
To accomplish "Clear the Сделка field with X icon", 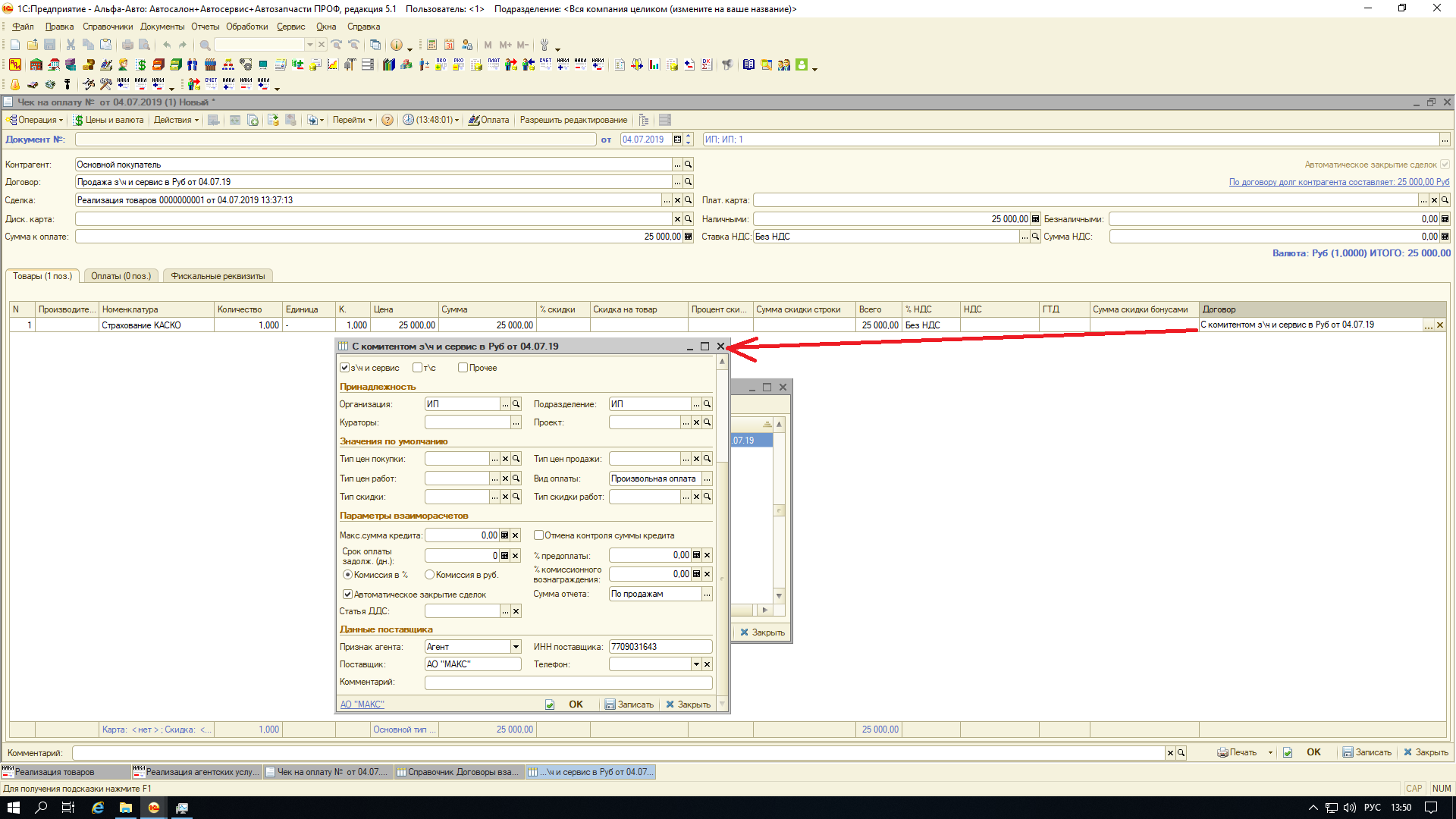I will click(678, 200).
